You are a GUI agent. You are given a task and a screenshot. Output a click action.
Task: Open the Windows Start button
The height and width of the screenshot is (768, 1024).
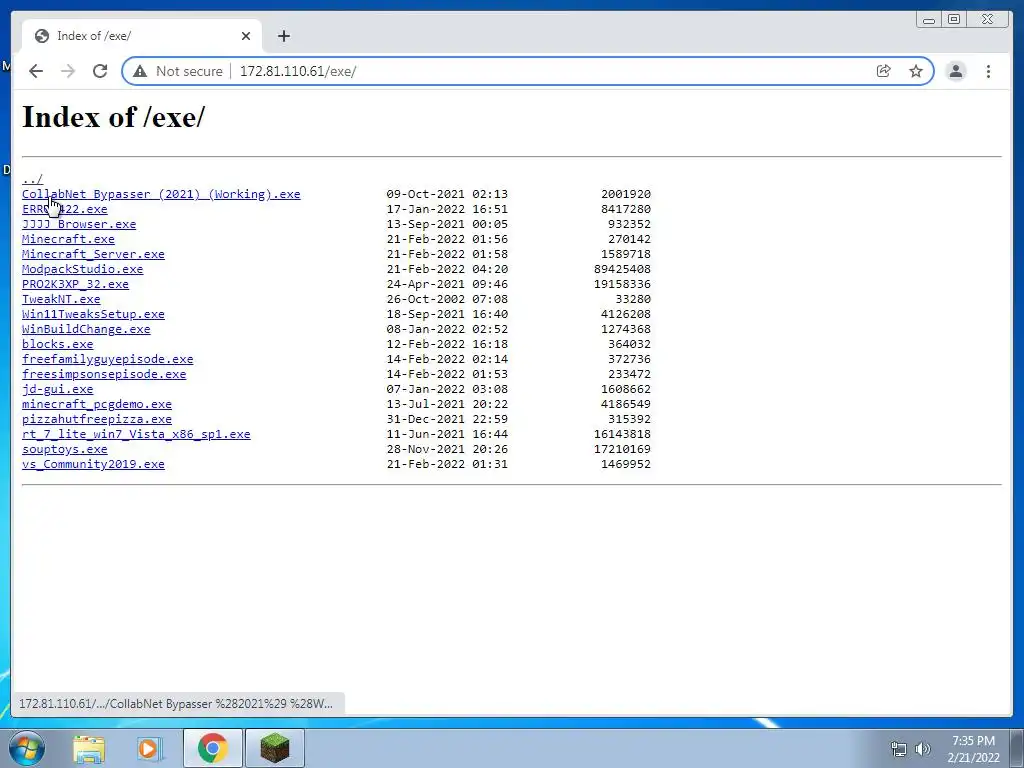pos(27,748)
